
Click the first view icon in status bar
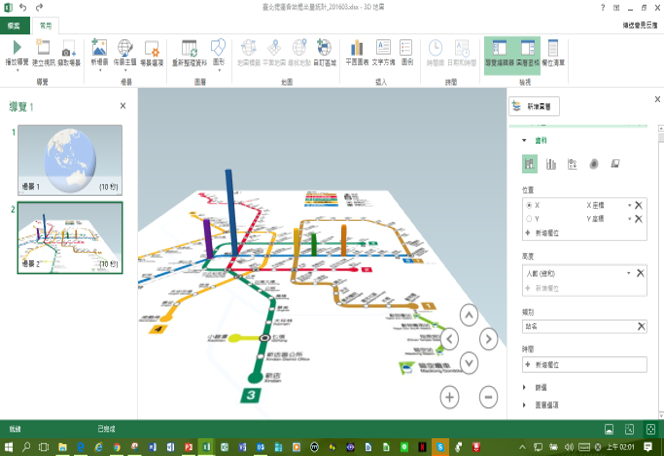tap(609, 429)
